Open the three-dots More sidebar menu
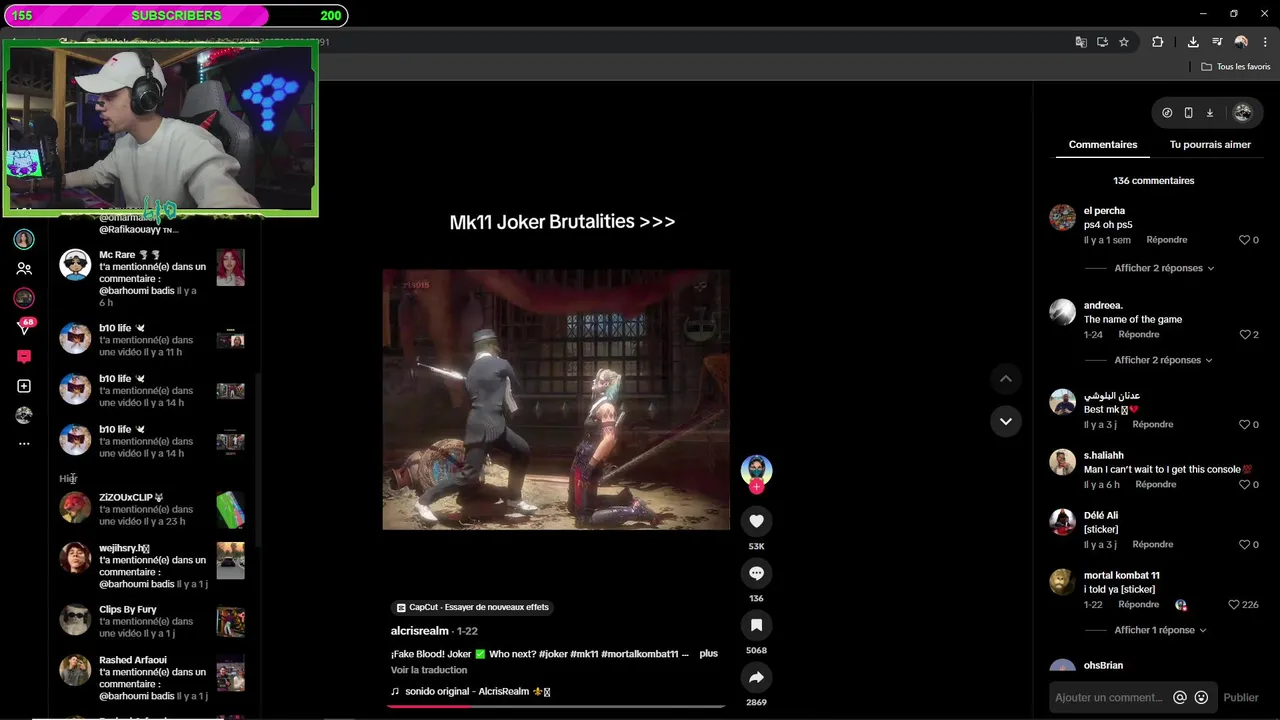Viewport: 1280px width, 720px height. point(24,443)
